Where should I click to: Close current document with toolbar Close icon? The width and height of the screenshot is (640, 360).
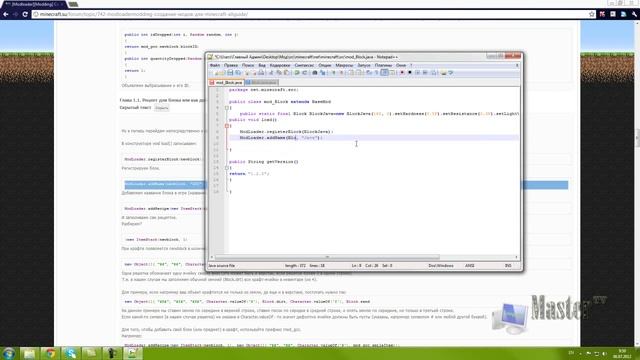pos(247,73)
